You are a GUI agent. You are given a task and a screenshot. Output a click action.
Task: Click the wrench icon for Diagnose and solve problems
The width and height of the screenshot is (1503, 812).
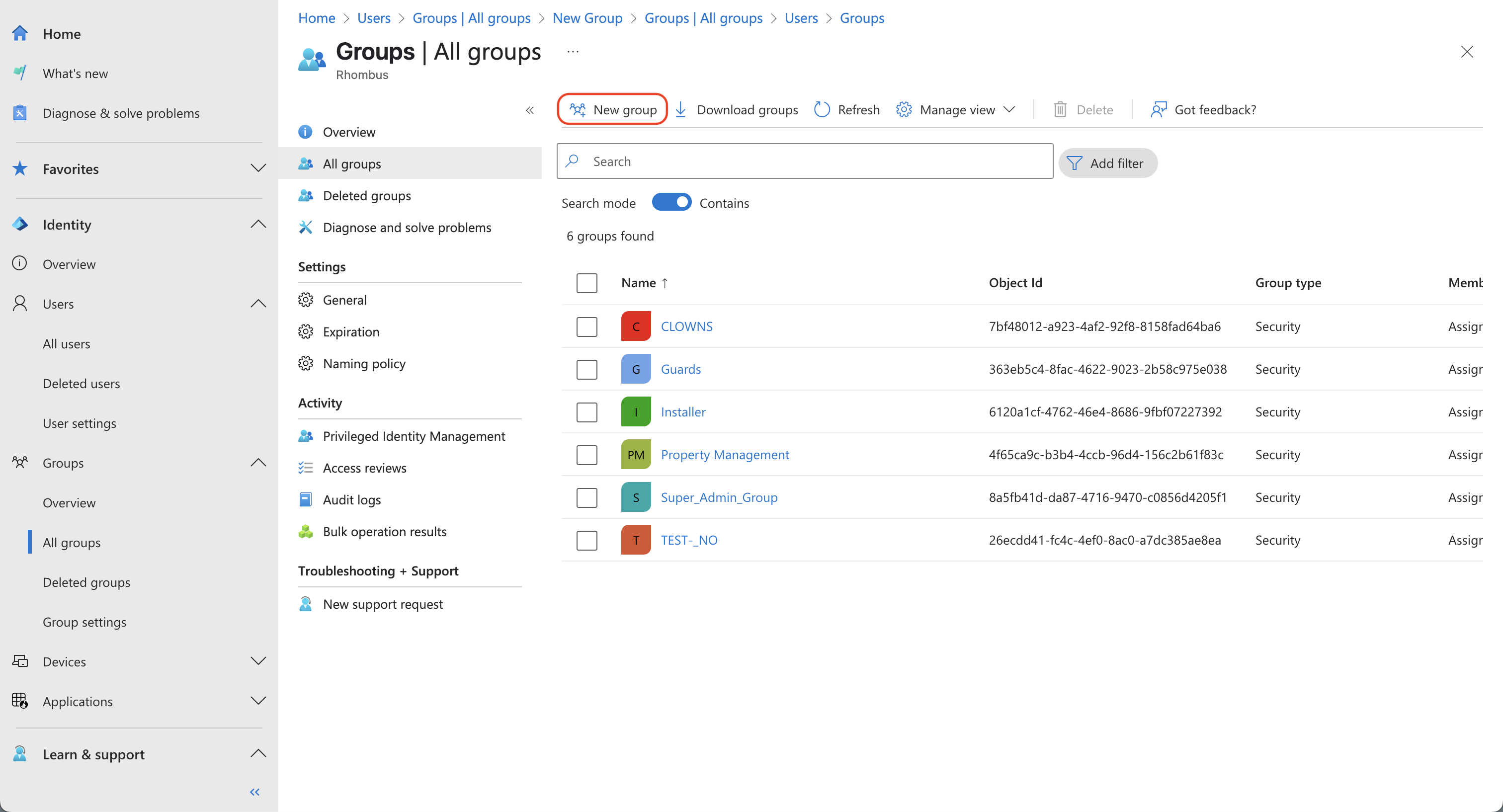click(306, 227)
